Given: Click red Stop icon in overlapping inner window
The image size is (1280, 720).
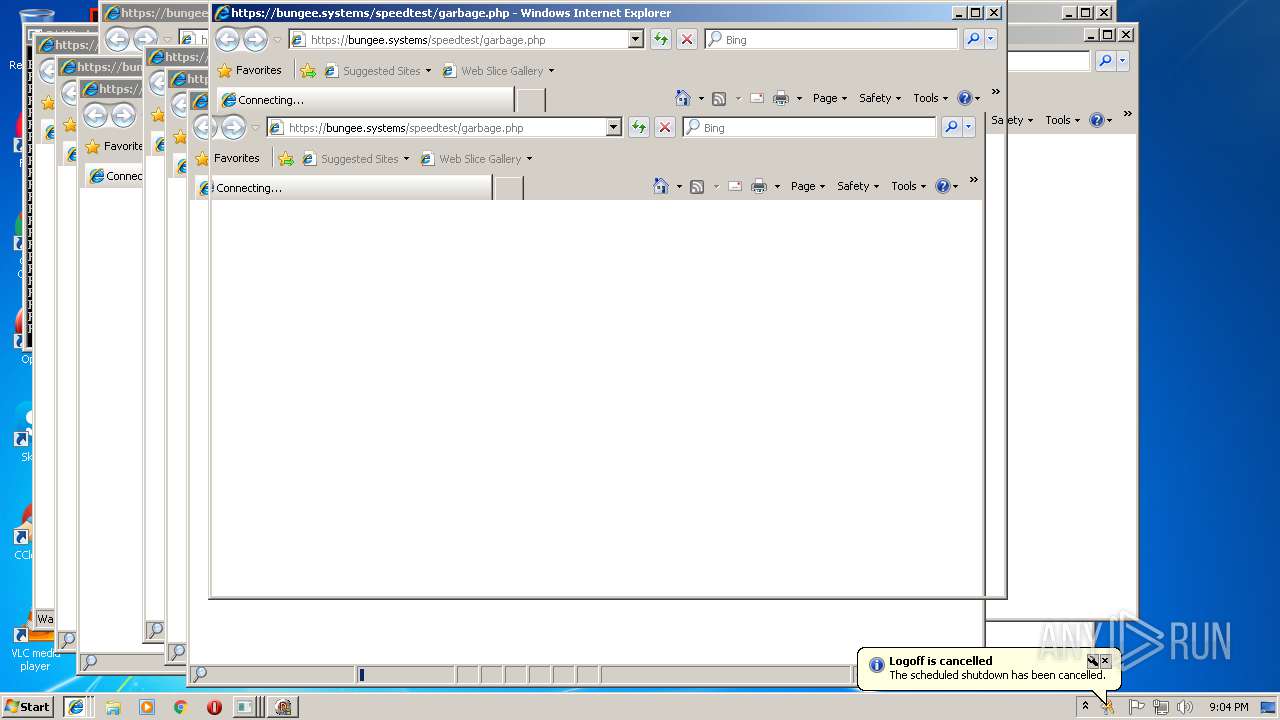Looking at the screenshot, I should [665, 128].
